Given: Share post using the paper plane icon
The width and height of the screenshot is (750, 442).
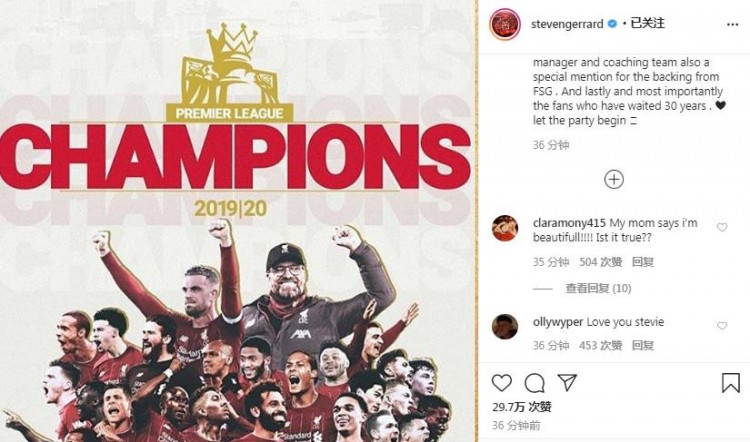Looking at the screenshot, I should click(567, 382).
